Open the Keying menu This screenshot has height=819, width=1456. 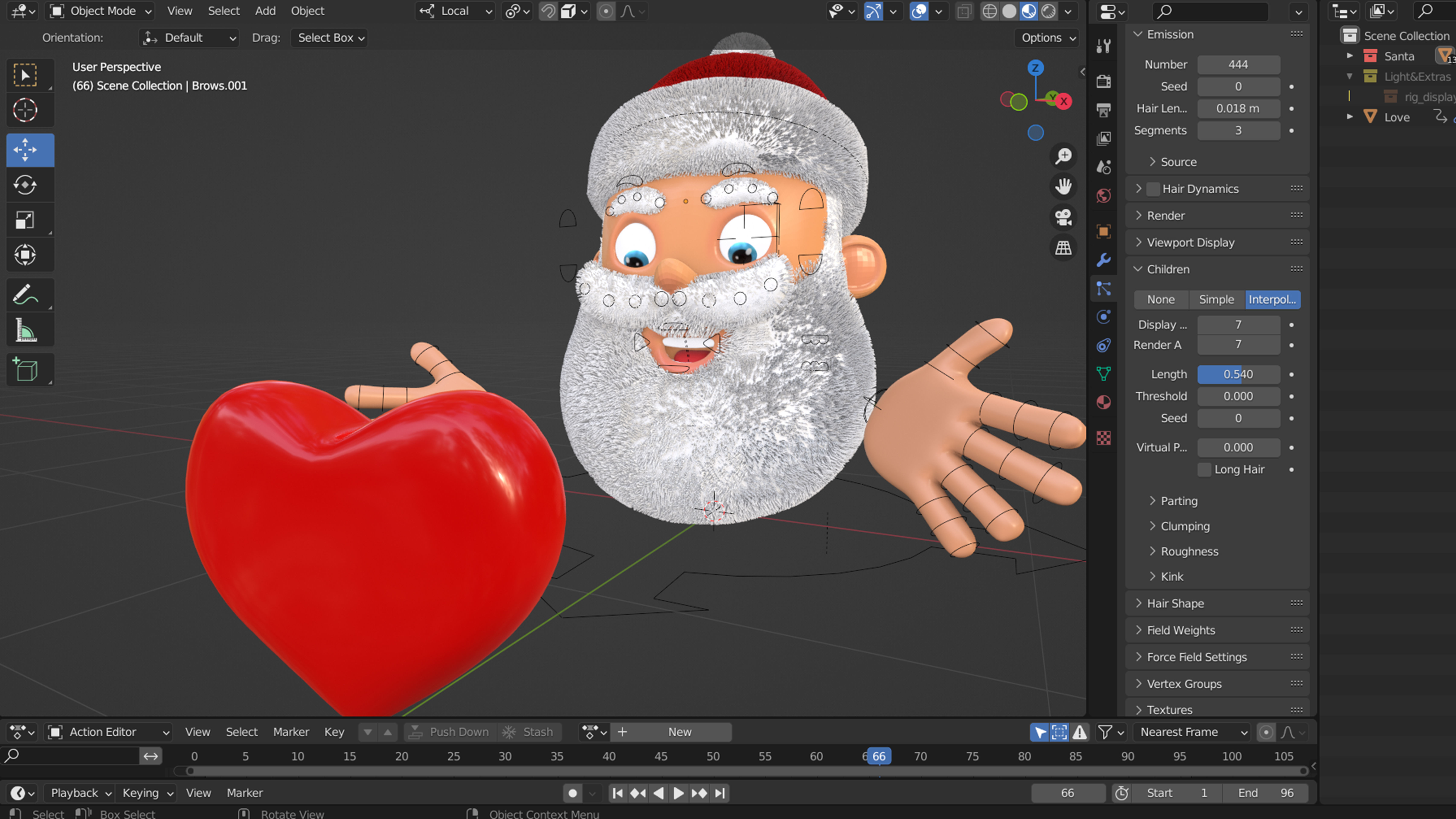[x=148, y=794]
